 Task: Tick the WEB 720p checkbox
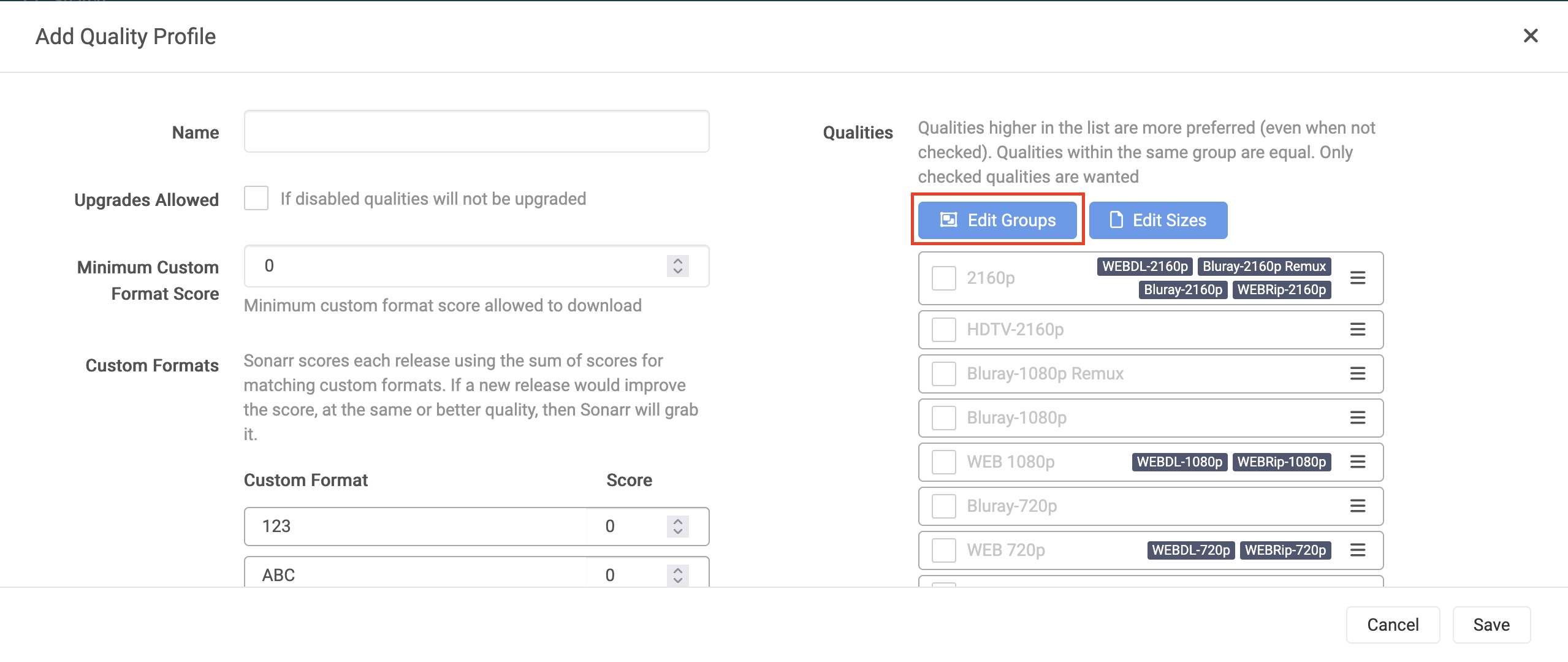[x=943, y=550]
